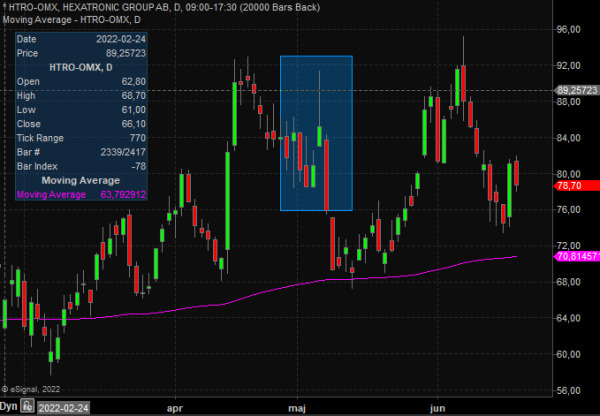Click the Price value 89,25723 in data window
The image size is (600, 416).
(x=126, y=54)
